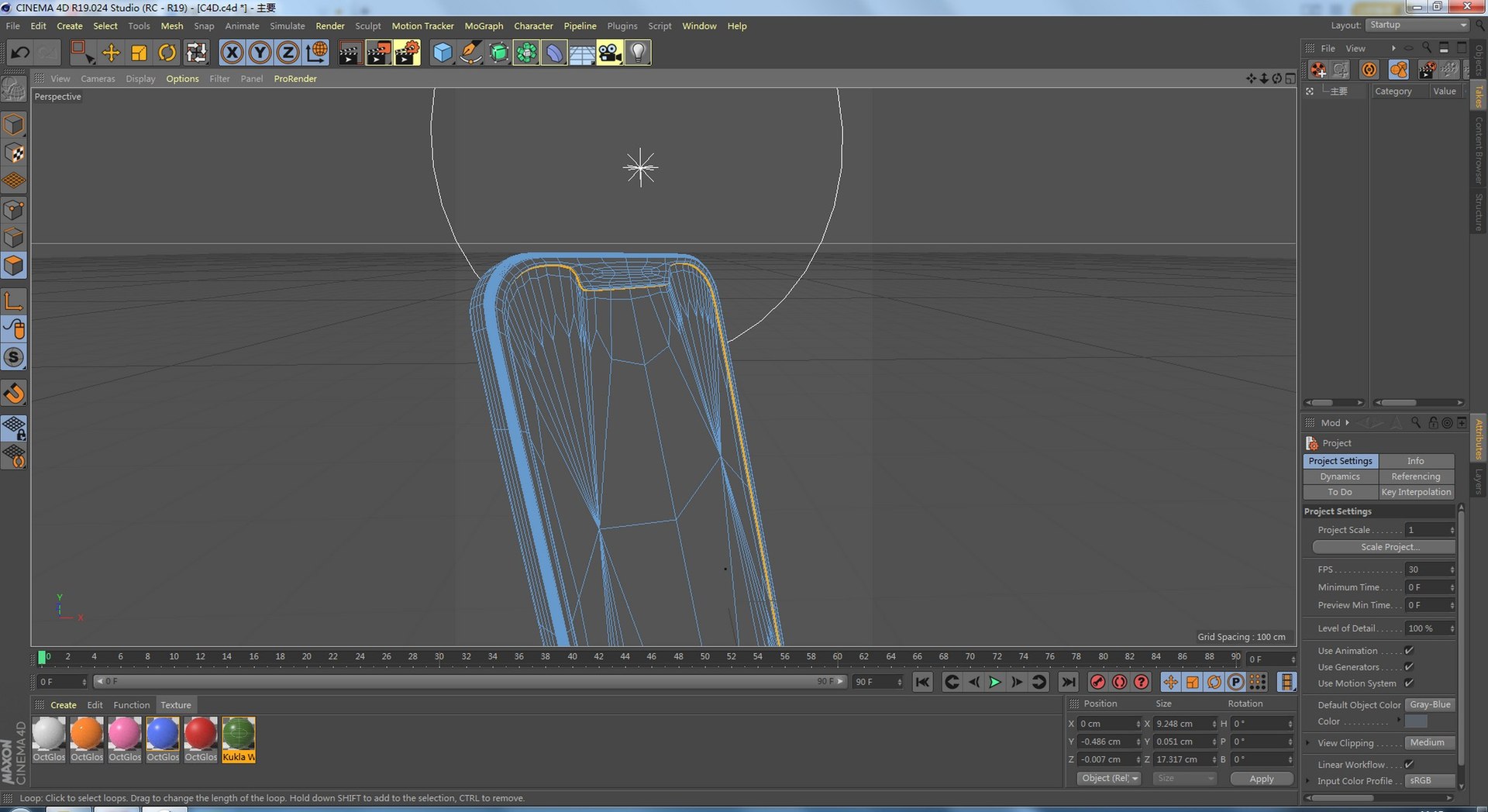Expand the Color row arrow
The width and height of the screenshot is (1488, 812).
[1398, 721]
